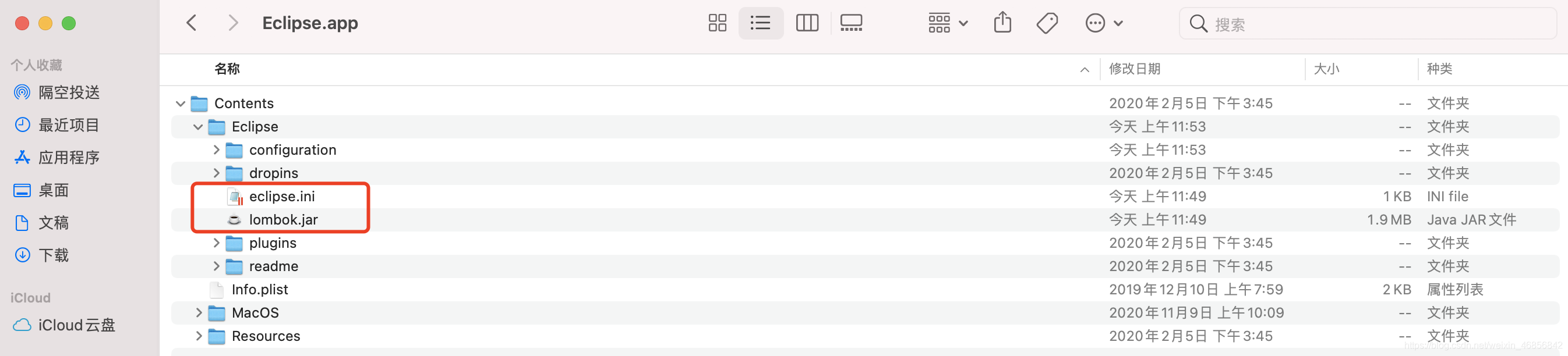Screen dimensions: 1568x356
Task: Open 应用程序 in the sidebar
Action: (x=68, y=157)
